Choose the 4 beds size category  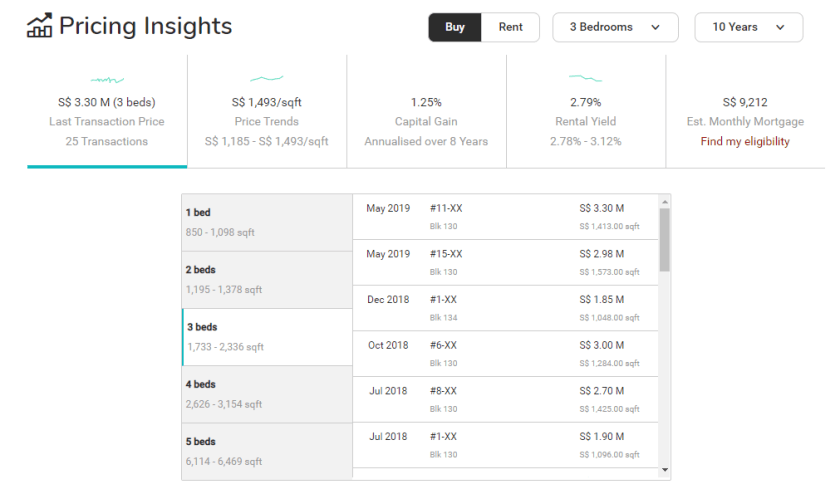point(267,394)
